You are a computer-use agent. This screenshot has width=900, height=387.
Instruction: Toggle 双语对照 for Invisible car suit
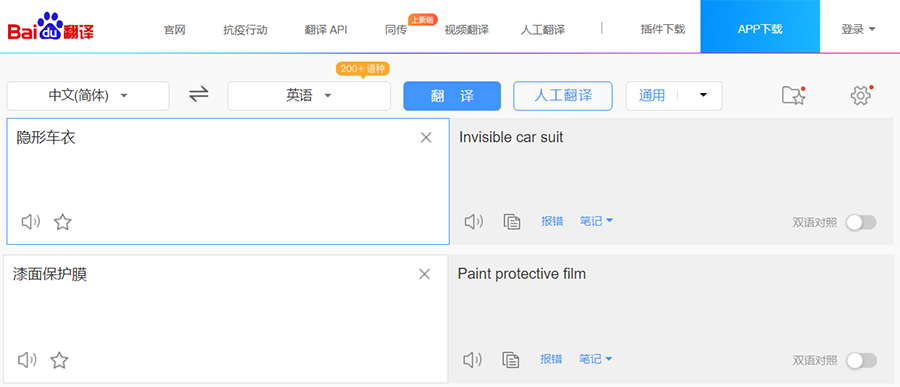pyautogui.click(x=861, y=223)
